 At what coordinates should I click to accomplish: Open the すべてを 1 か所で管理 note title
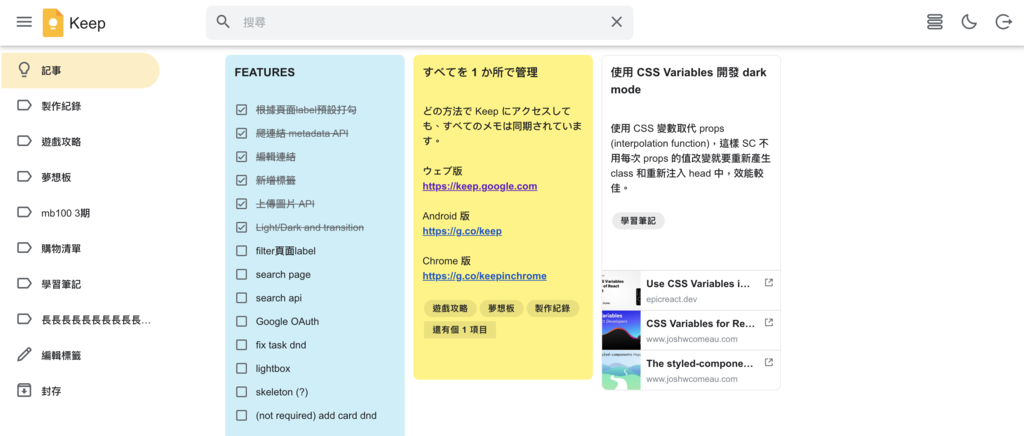(480, 72)
